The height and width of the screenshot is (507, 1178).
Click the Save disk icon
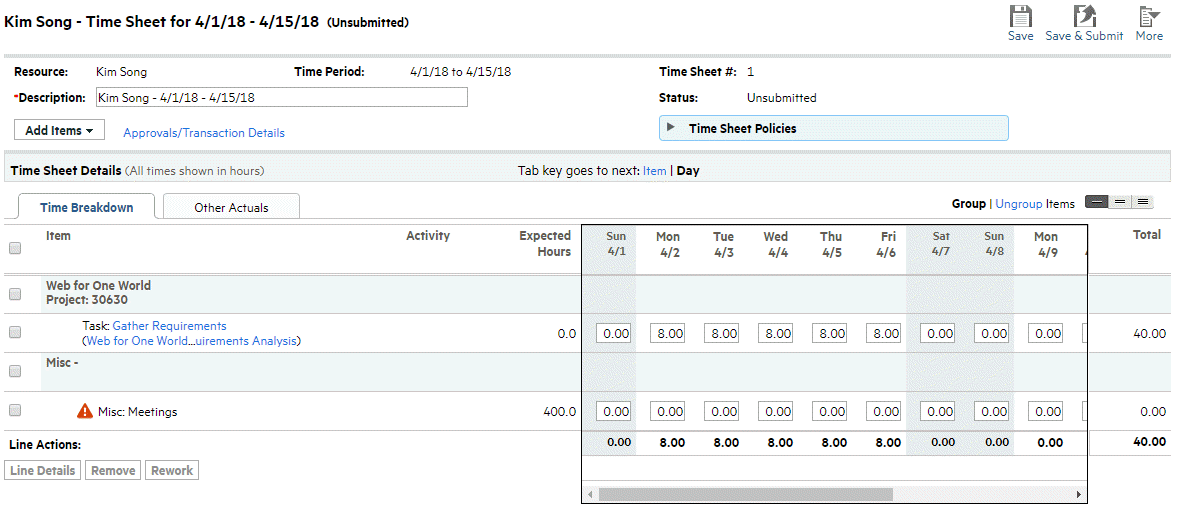pos(1020,17)
